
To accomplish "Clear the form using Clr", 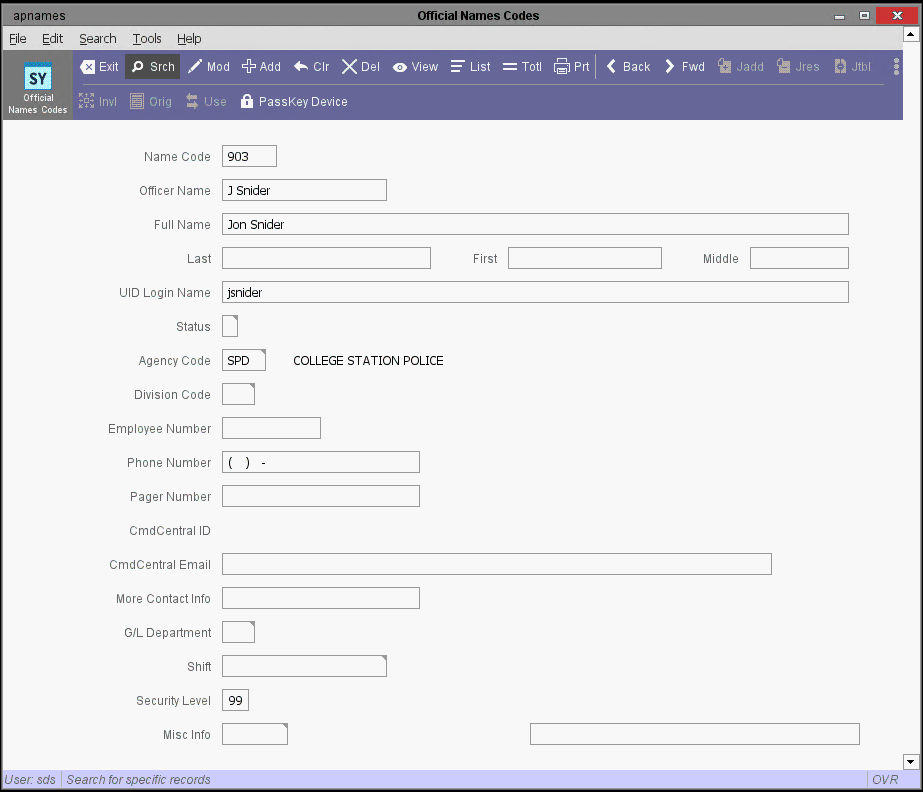I will click(311, 67).
